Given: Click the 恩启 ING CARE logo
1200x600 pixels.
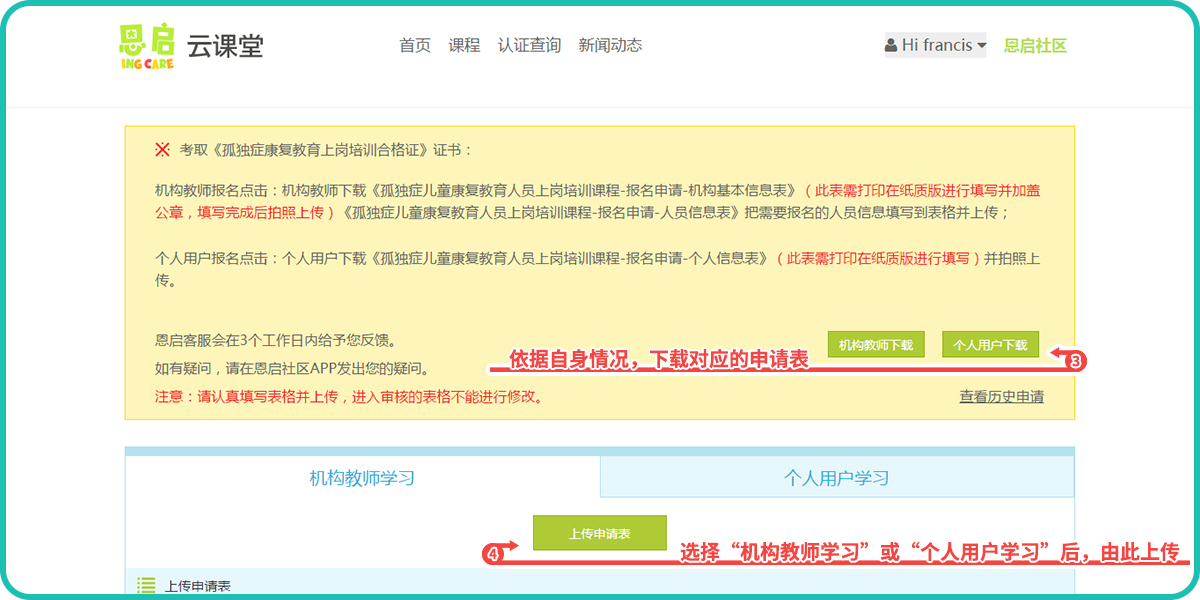Looking at the screenshot, I should pos(146,46).
